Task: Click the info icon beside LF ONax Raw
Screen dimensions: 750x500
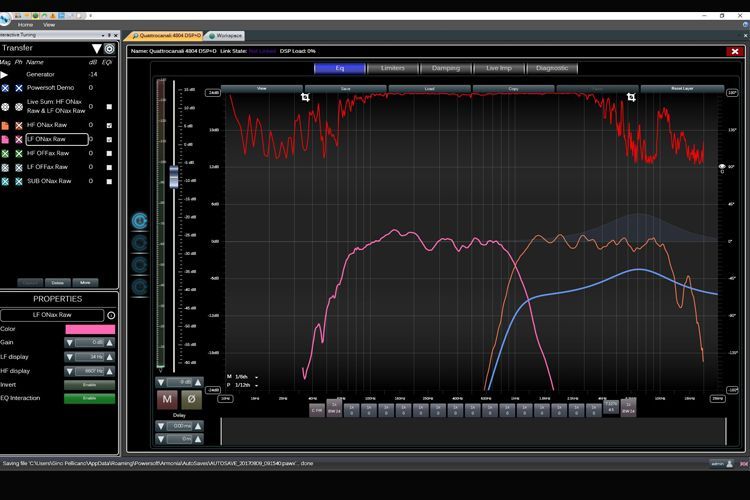Action: click(111, 315)
